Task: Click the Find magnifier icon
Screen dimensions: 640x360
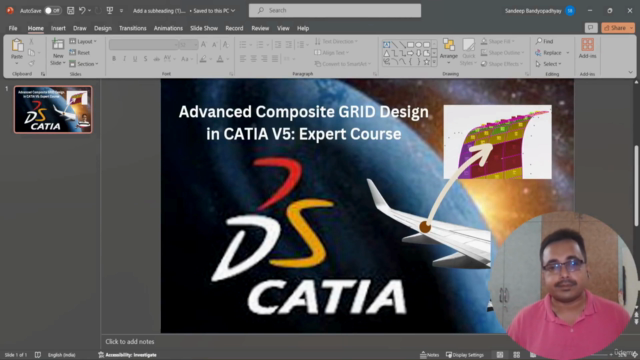Action: (539, 41)
